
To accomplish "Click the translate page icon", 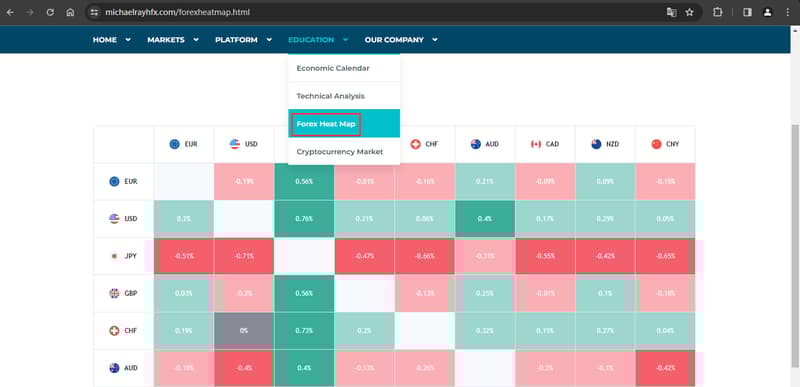I will pyautogui.click(x=671, y=12).
